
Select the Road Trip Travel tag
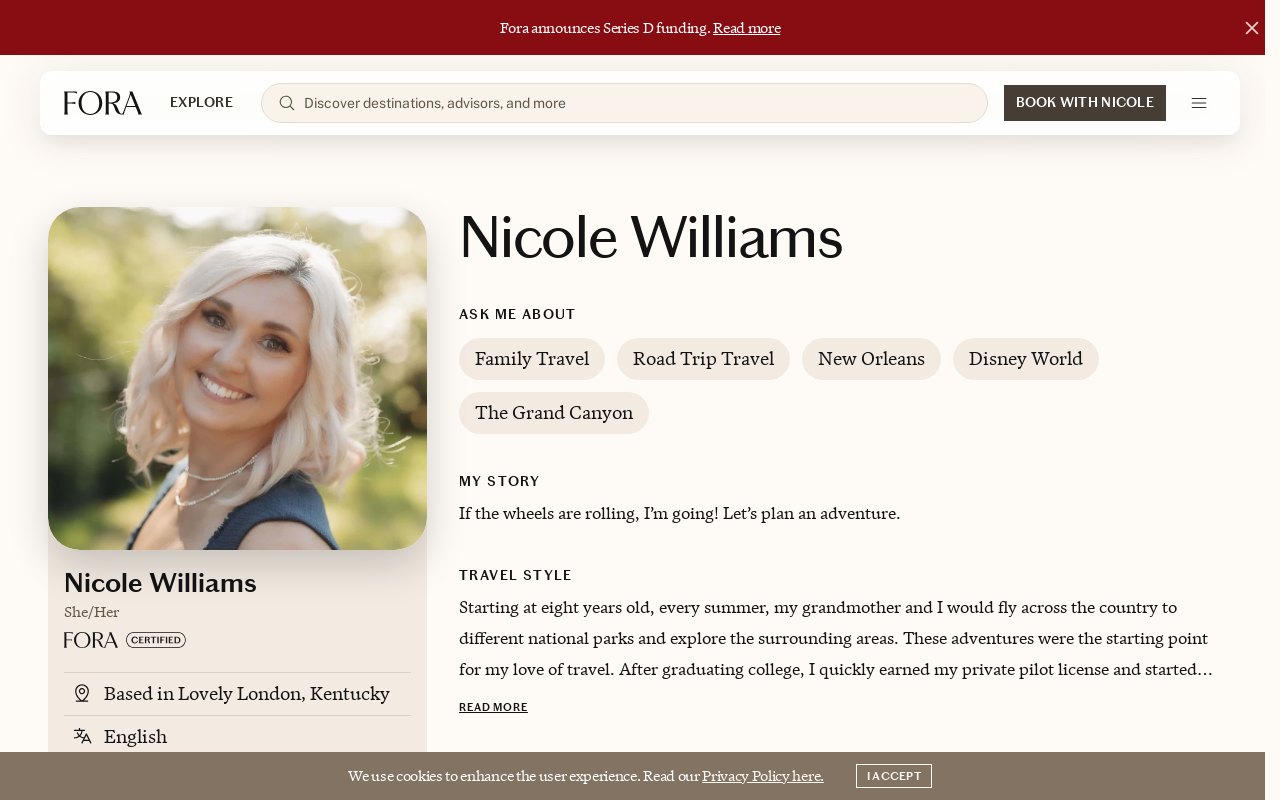(703, 359)
